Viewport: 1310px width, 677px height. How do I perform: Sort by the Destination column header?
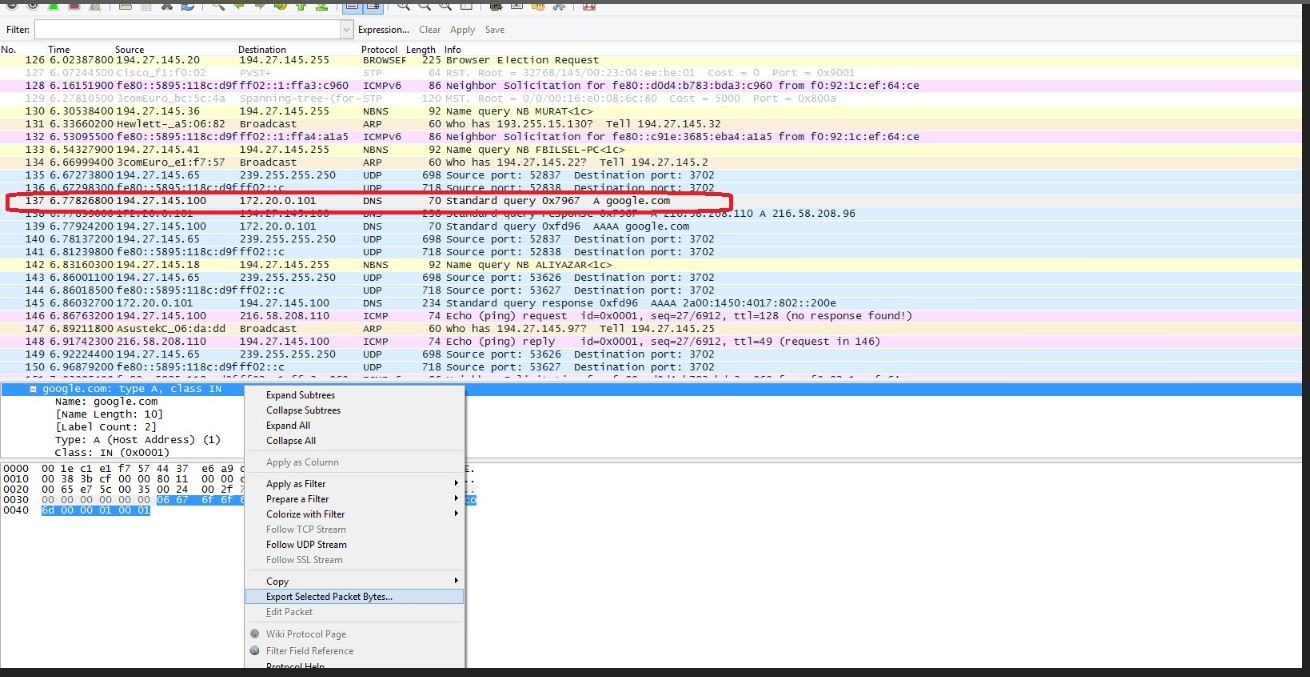click(x=262, y=49)
